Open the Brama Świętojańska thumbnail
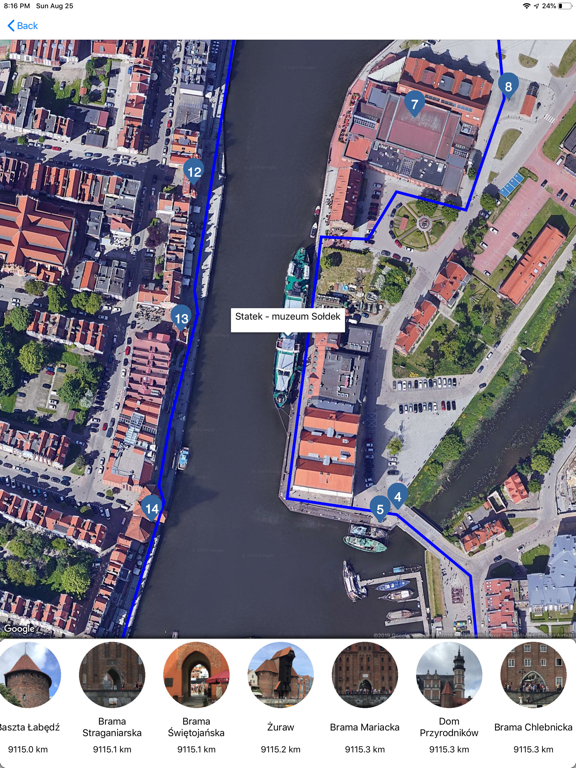 point(196,675)
